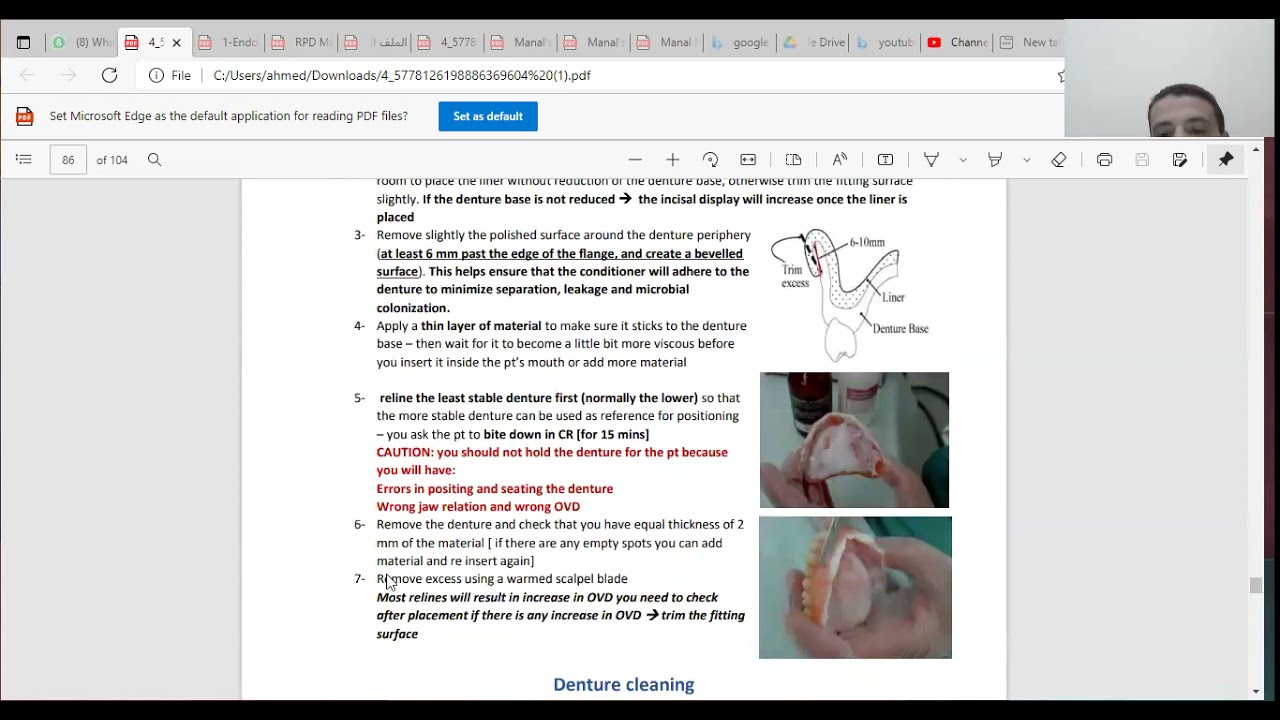This screenshot has height=720, width=1280.
Task: Open the Draw pen options dropdown
Action: [963, 160]
